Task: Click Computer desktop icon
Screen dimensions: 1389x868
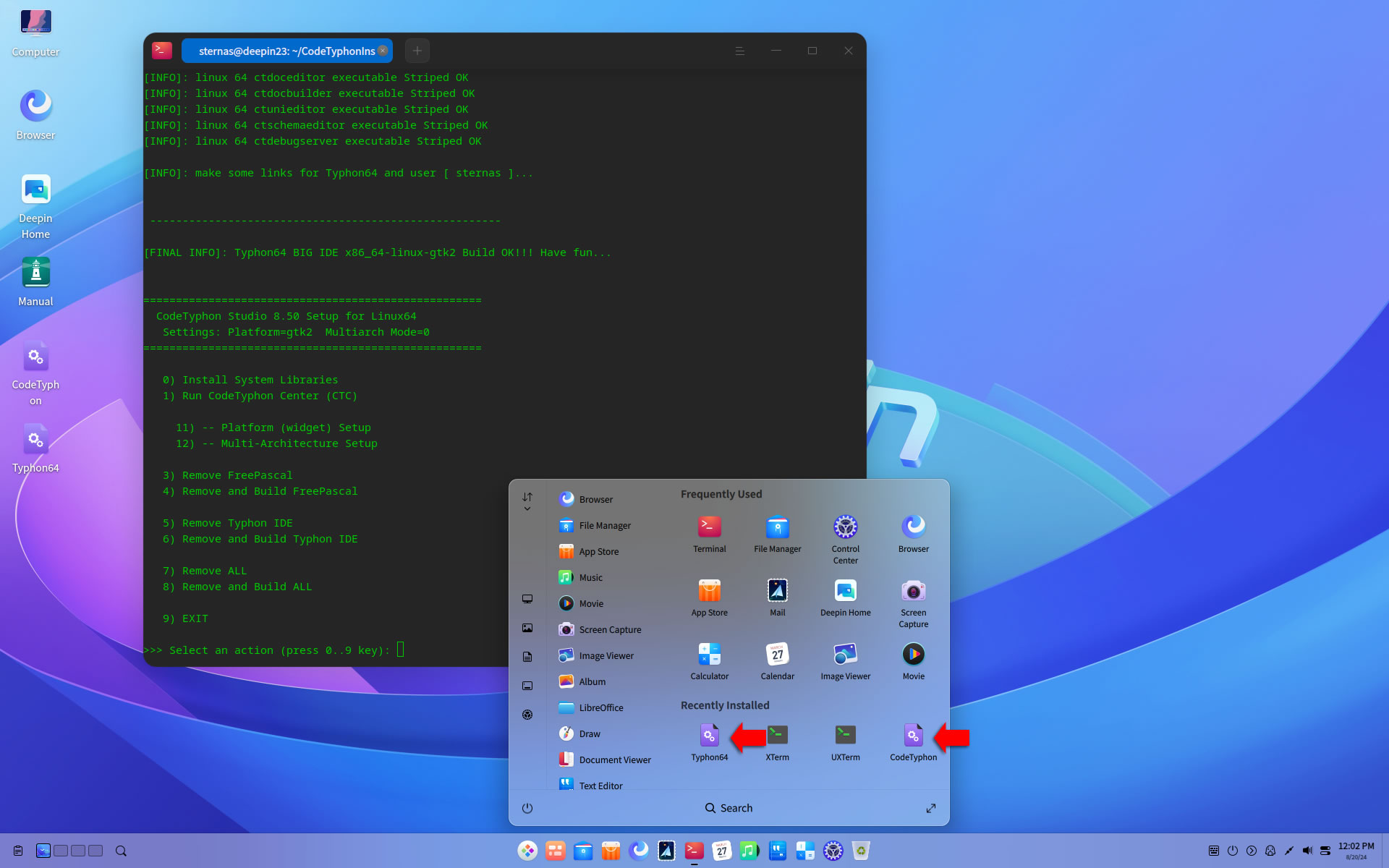Action: point(35,33)
